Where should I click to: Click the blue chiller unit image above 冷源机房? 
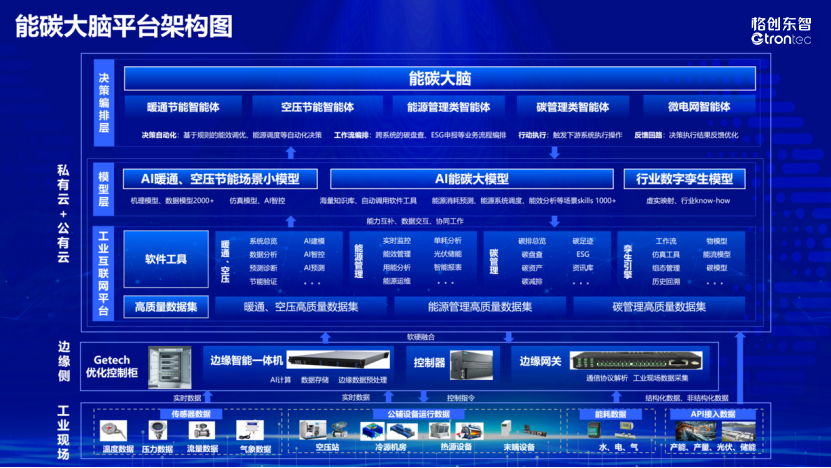tap(403, 431)
